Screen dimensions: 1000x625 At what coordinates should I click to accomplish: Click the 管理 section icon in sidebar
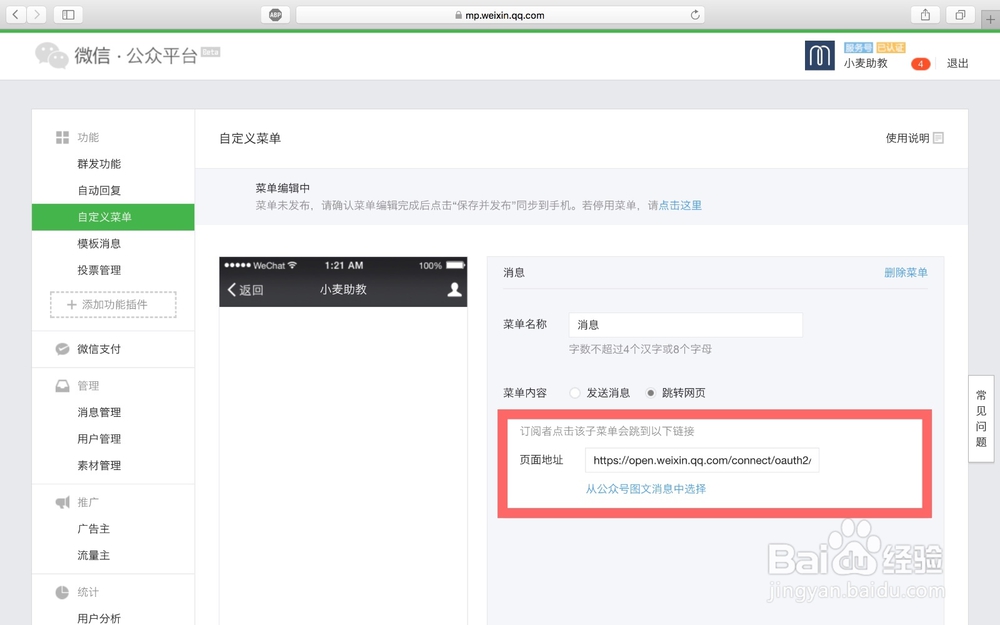(62, 386)
